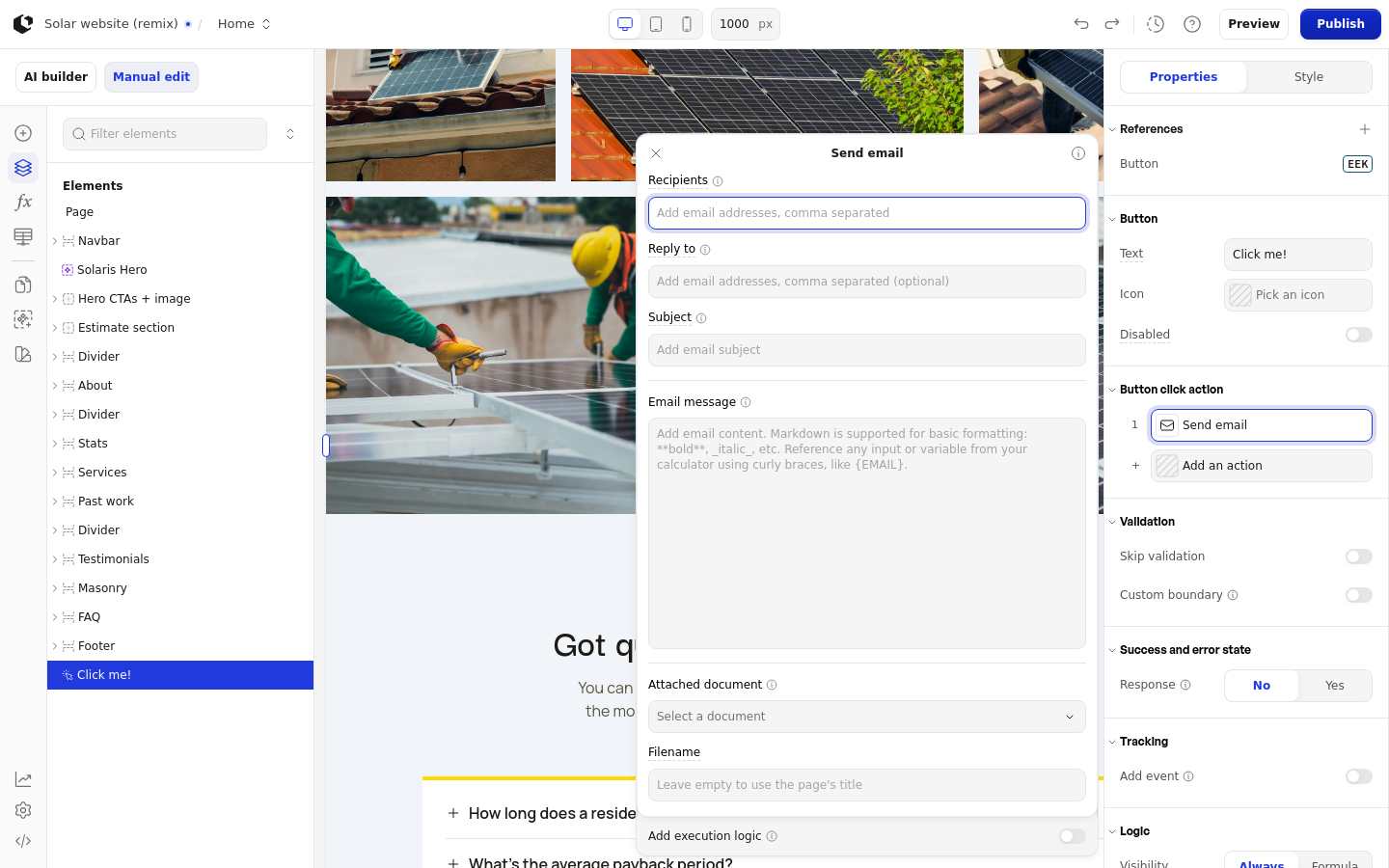Screen dimensions: 1389x868
Task: Open the Select a document dropdown
Action: 867,717
